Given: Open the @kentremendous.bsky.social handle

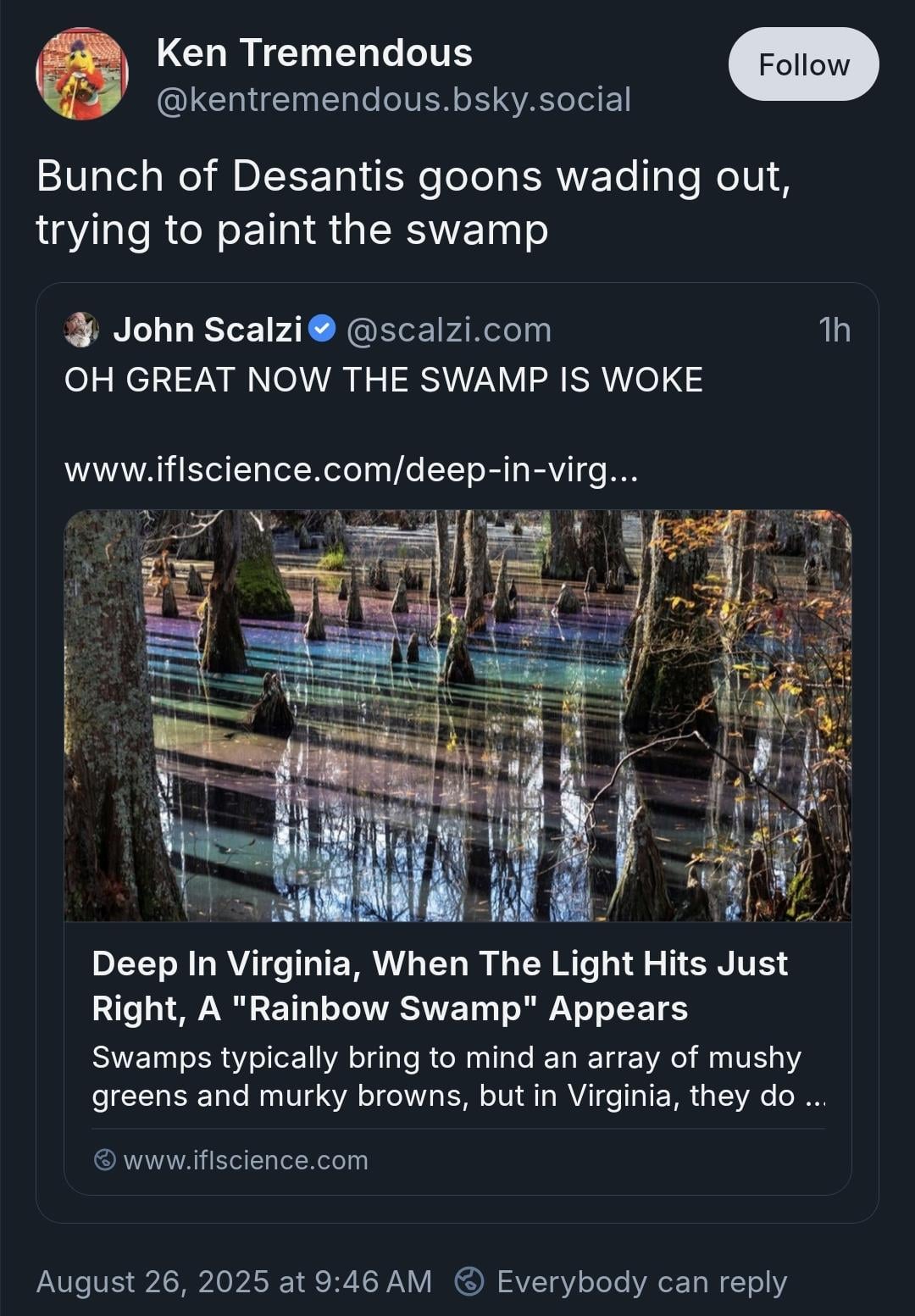Looking at the screenshot, I should (394, 100).
